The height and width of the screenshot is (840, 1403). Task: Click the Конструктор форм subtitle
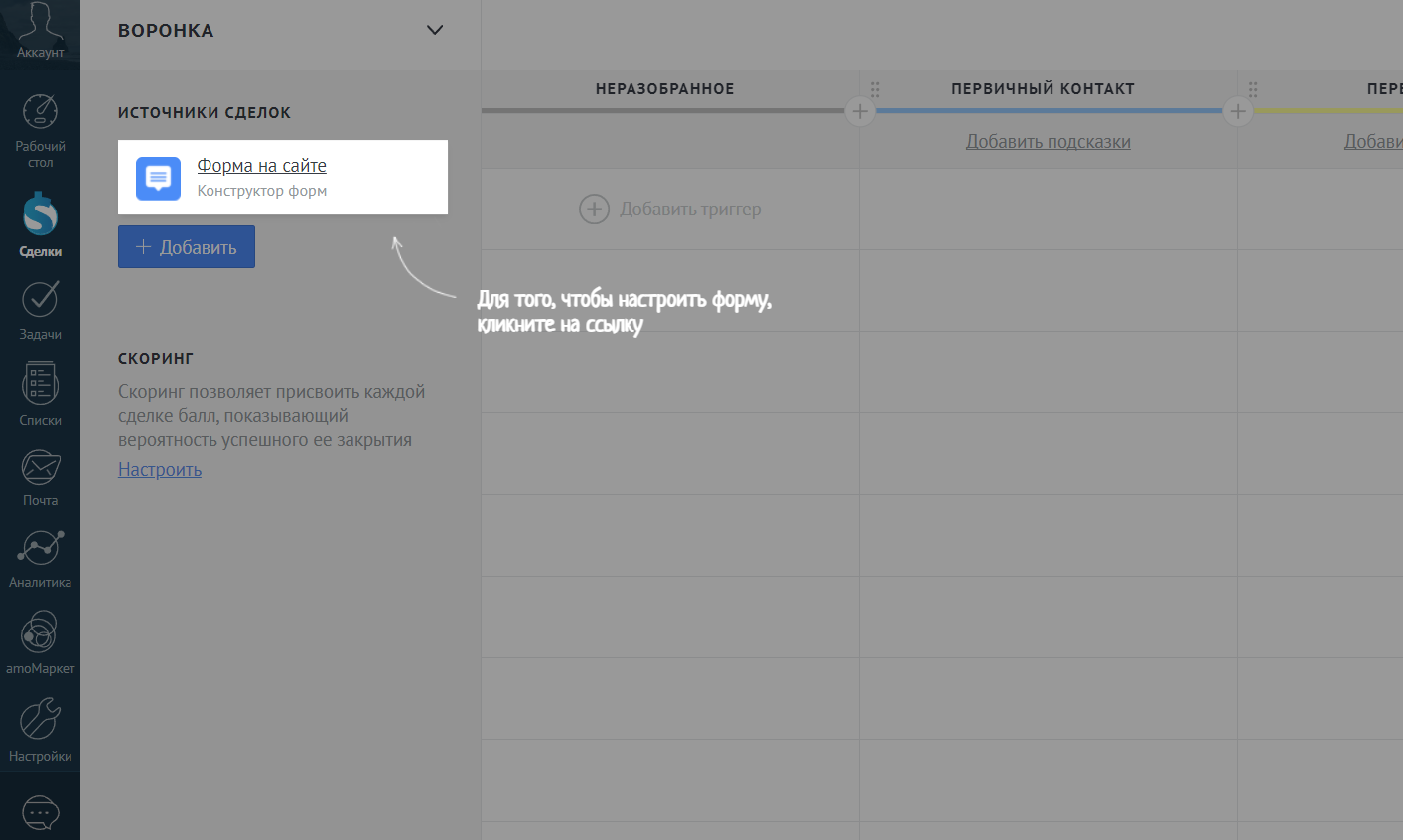click(x=262, y=191)
